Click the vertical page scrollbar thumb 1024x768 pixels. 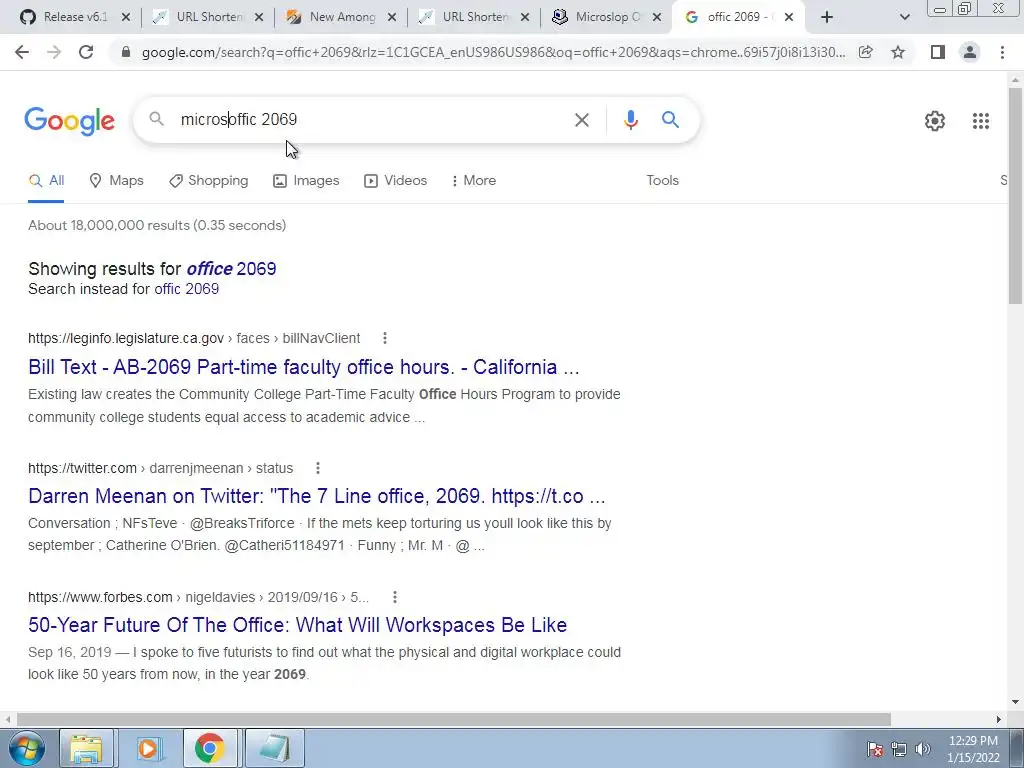click(x=1015, y=194)
